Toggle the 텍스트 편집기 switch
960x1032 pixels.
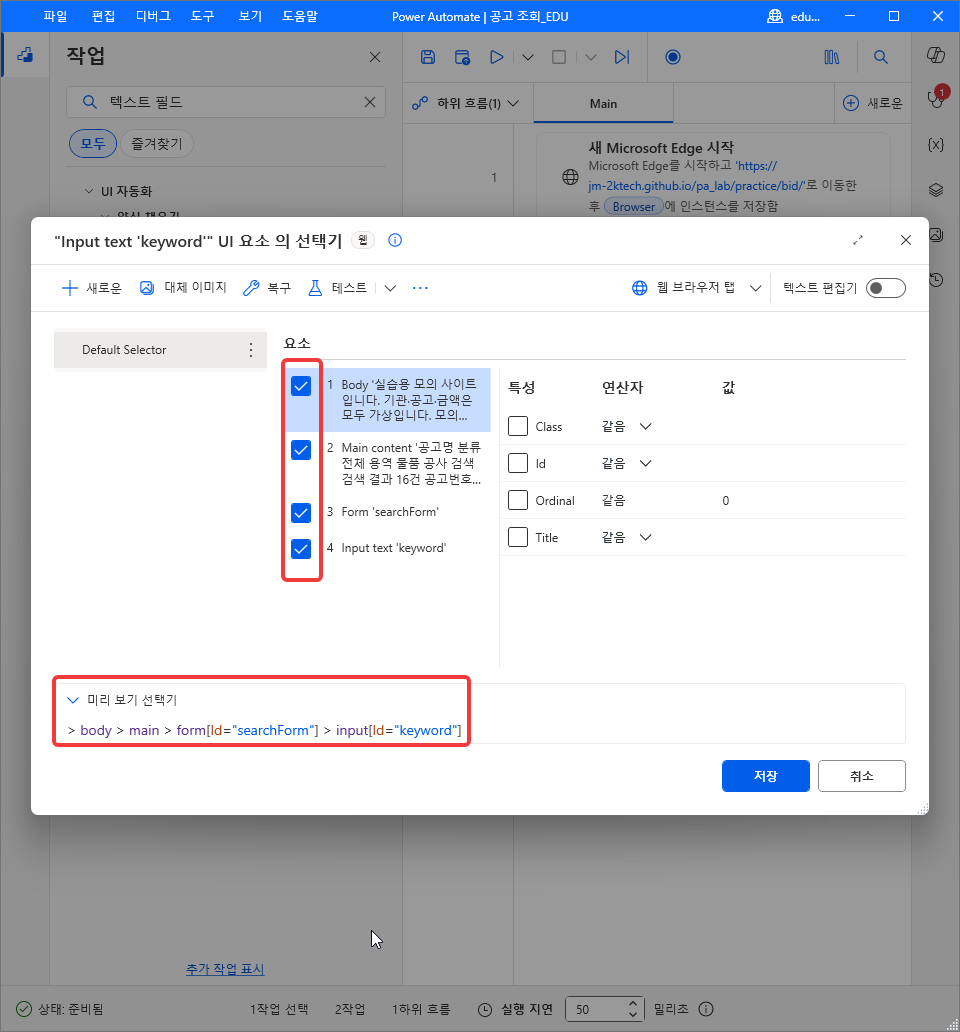(886, 288)
